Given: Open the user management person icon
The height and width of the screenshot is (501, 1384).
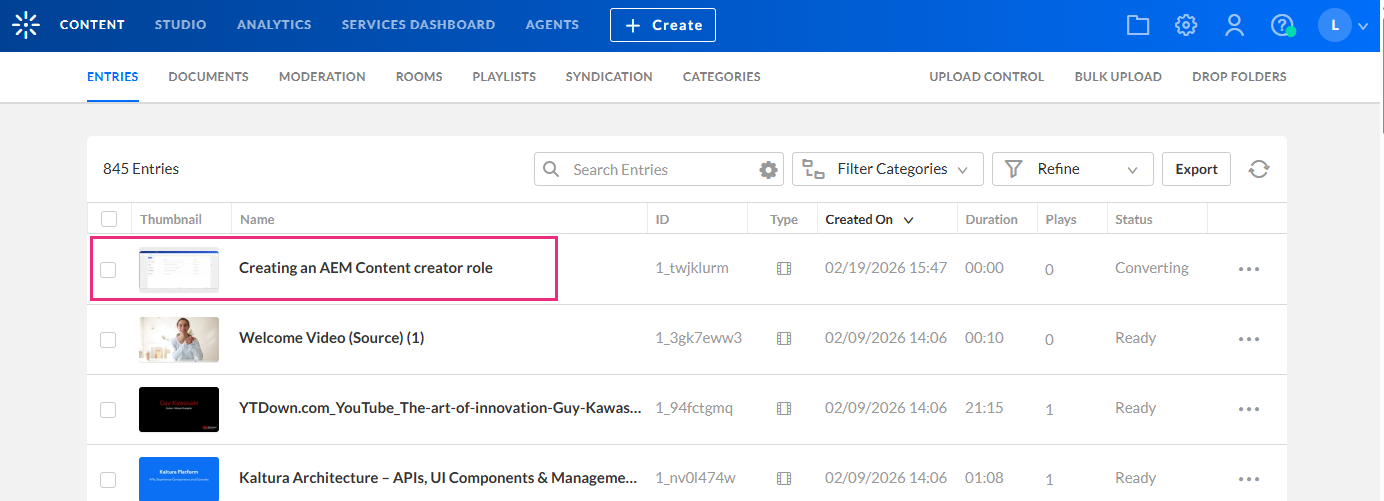Looking at the screenshot, I should (x=1234, y=25).
